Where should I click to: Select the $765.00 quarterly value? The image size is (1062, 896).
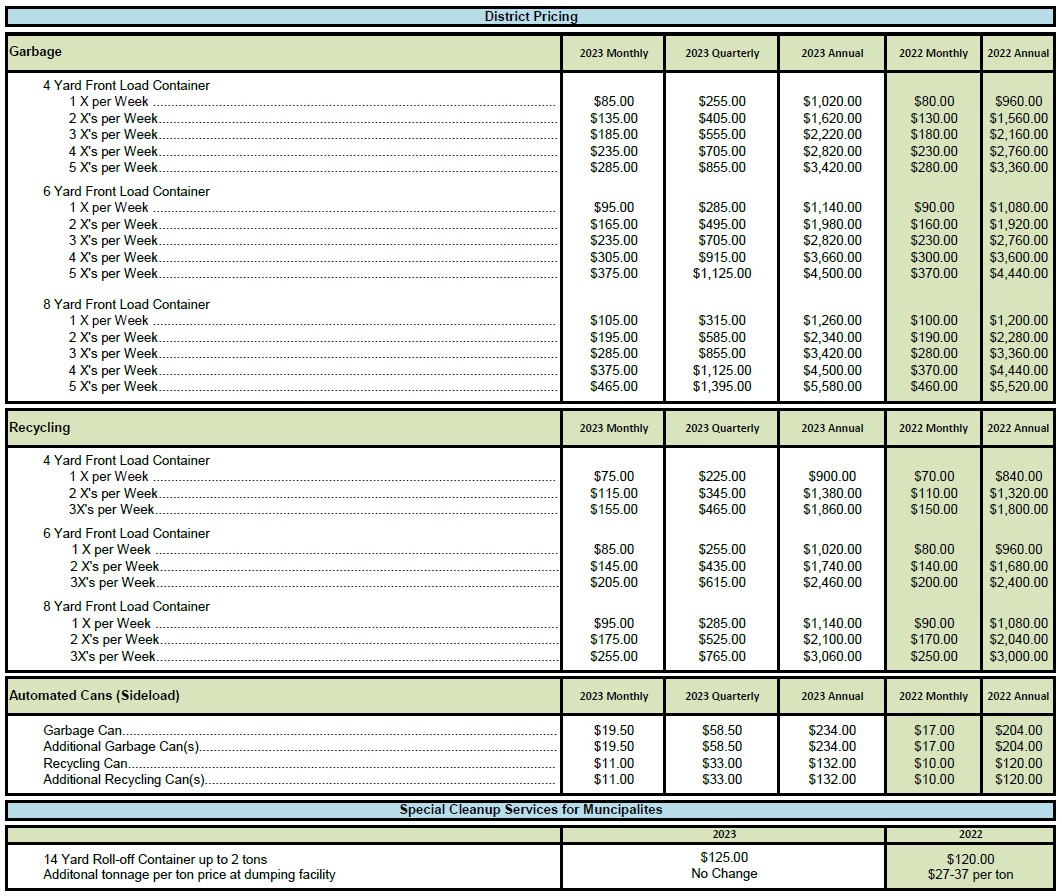coord(722,656)
